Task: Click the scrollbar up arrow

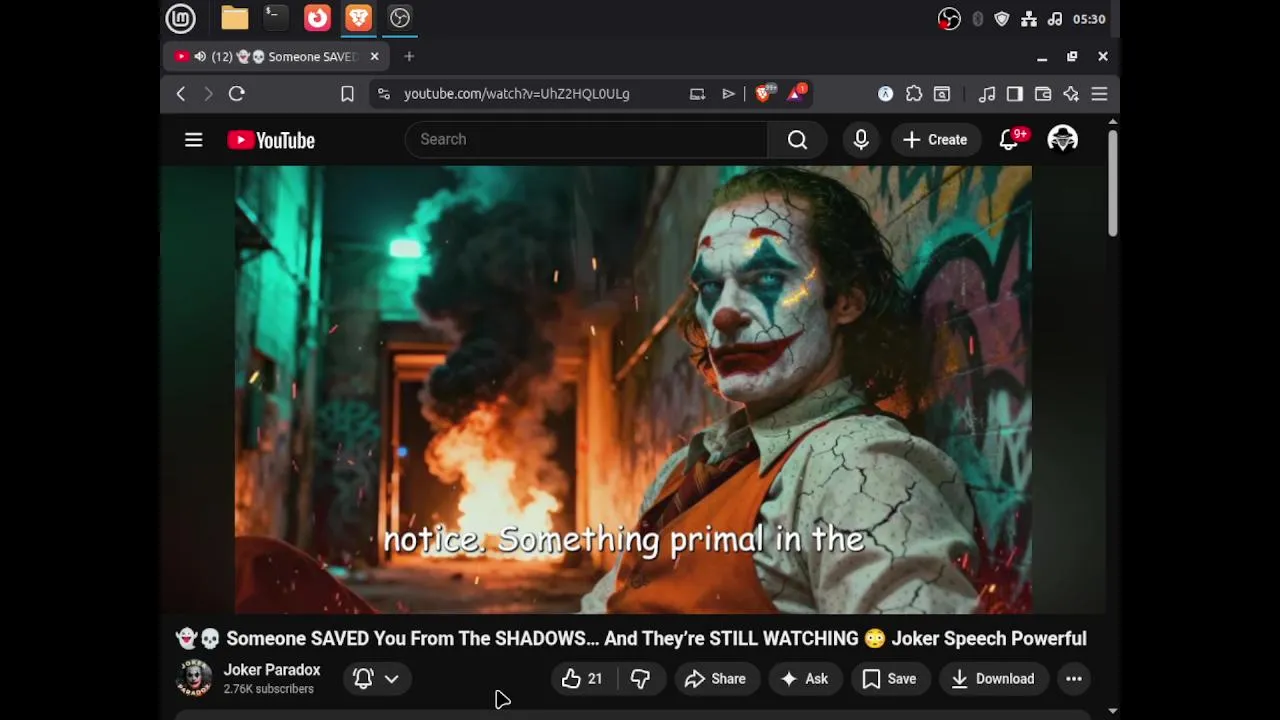Action: pos(1112,122)
